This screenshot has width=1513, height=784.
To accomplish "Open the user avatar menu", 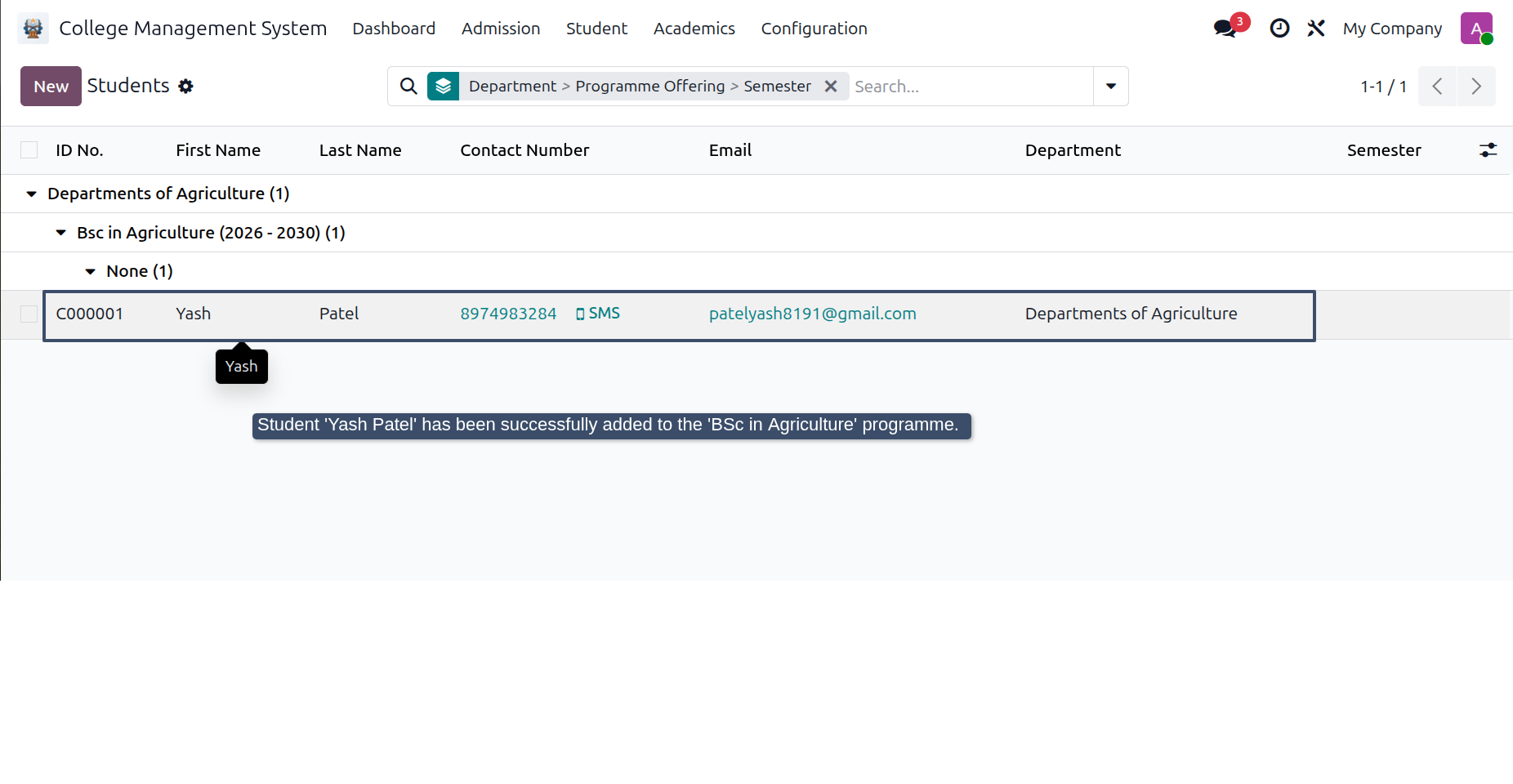I will 1476,29.
